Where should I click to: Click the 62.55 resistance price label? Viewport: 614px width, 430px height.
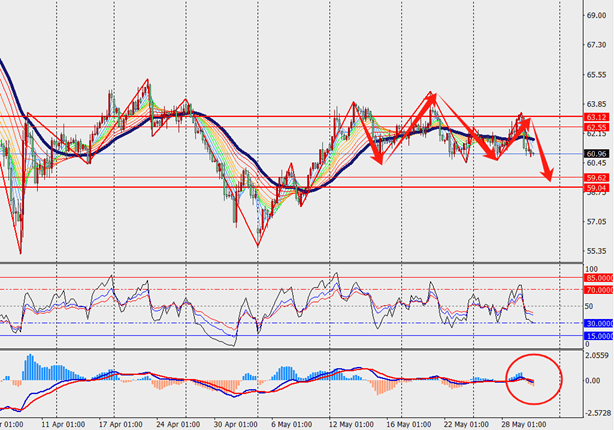click(x=596, y=127)
